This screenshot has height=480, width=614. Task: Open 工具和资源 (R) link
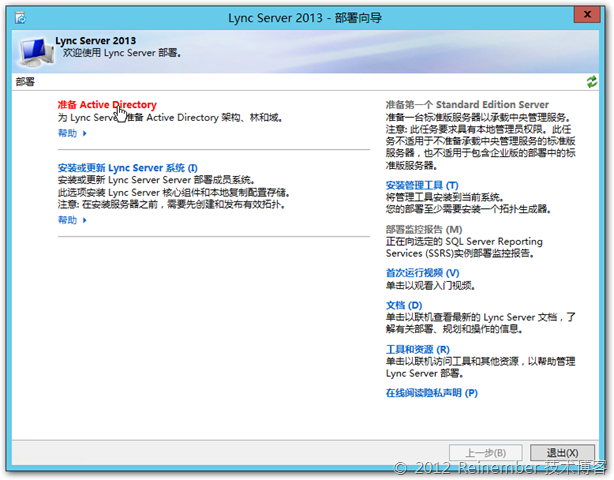[x=418, y=349]
